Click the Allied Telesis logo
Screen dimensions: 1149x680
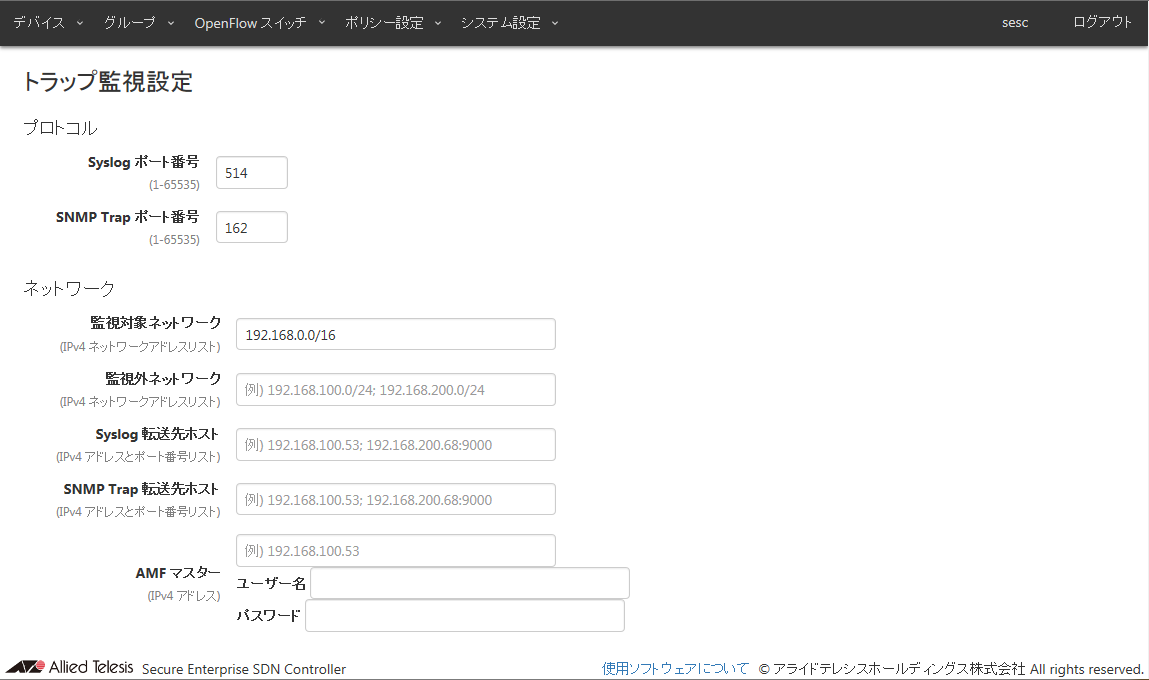pyautogui.click(x=69, y=667)
